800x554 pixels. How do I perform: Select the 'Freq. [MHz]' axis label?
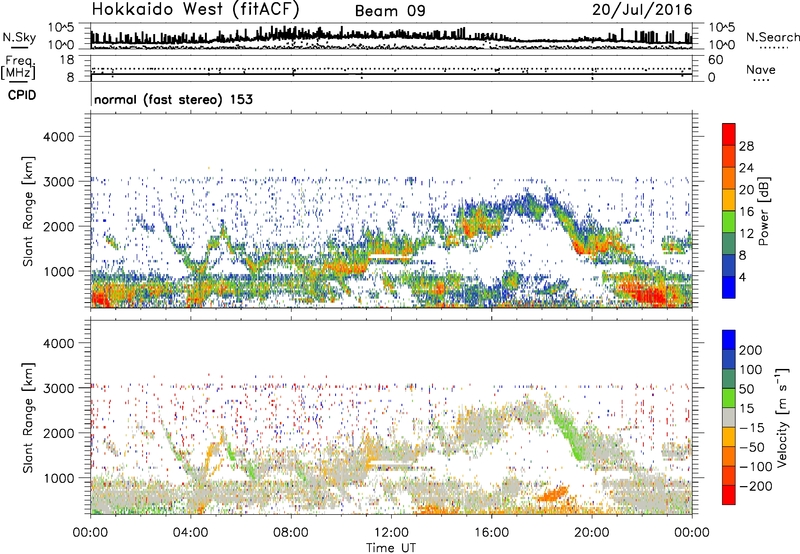pyautogui.click(x=19, y=68)
